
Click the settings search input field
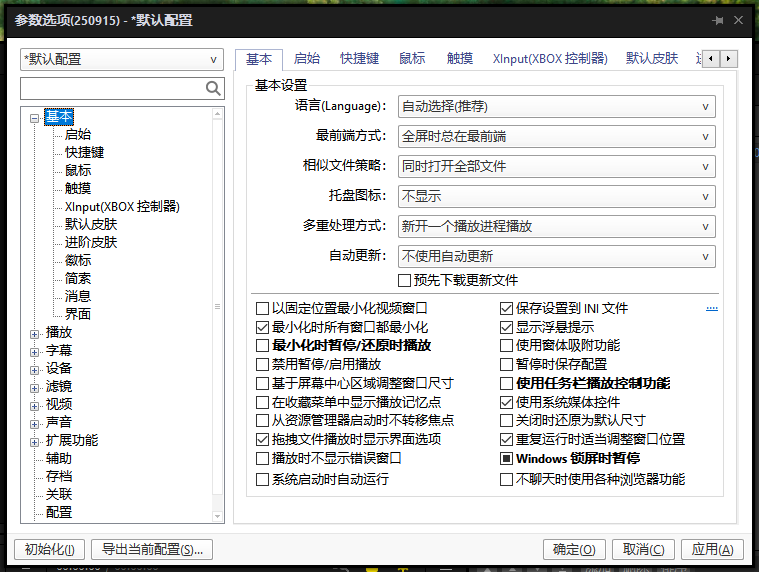(112, 89)
